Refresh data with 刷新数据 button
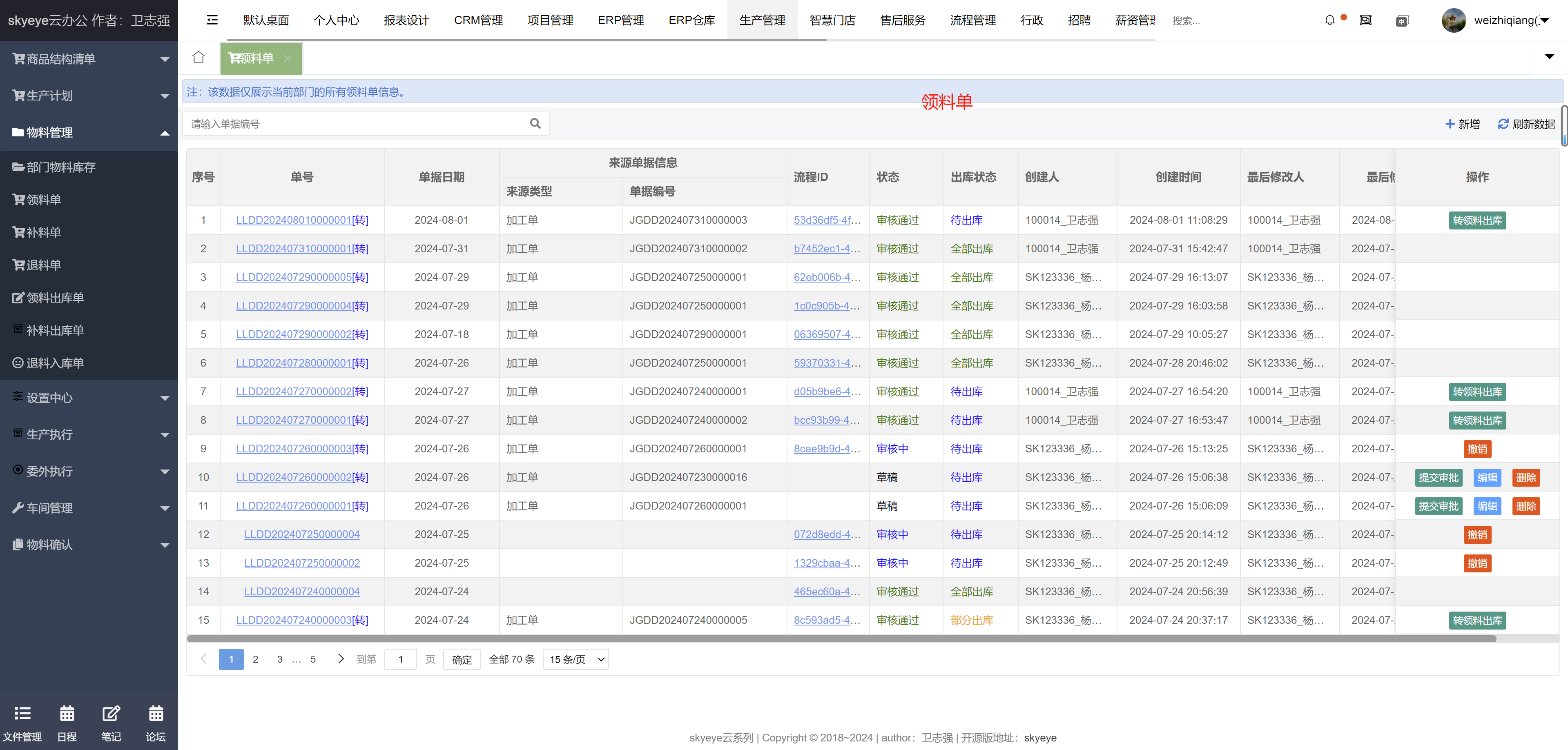 point(1526,124)
